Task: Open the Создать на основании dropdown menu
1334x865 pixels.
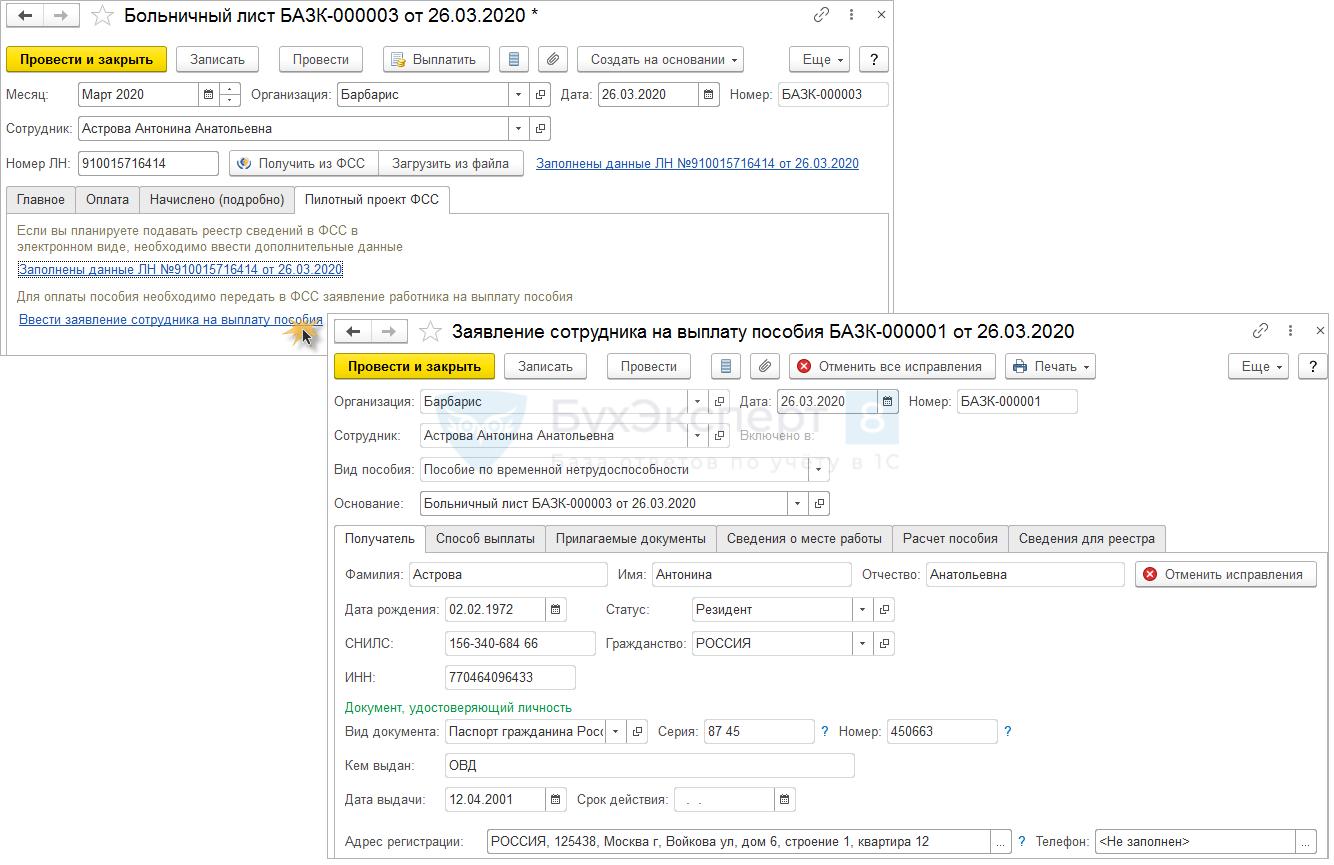Action: [660, 59]
